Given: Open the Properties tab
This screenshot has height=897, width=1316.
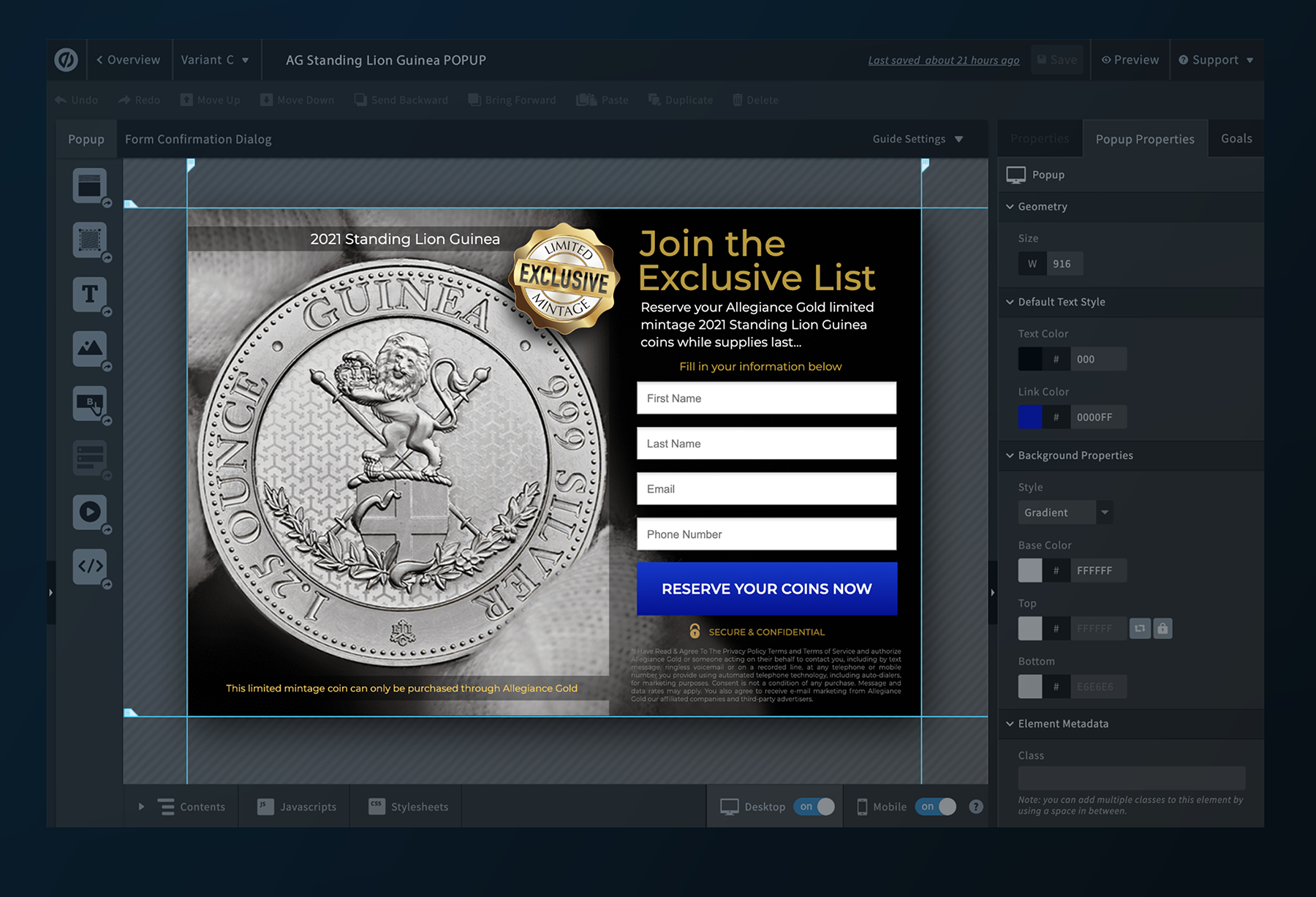Looking at the screenshot, I should click(1040, 139).
